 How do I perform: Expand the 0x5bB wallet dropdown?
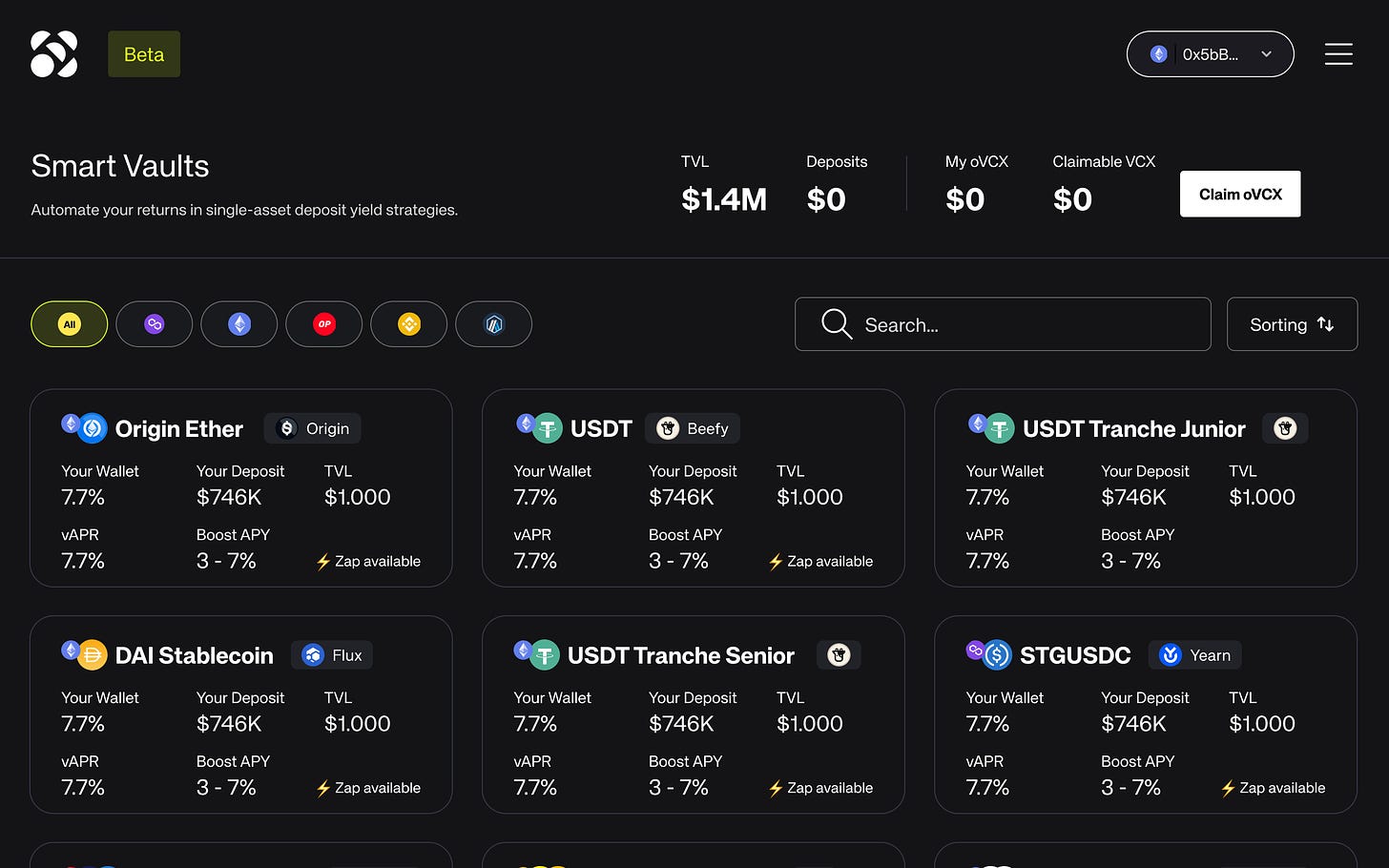[x=1210, y=54]
